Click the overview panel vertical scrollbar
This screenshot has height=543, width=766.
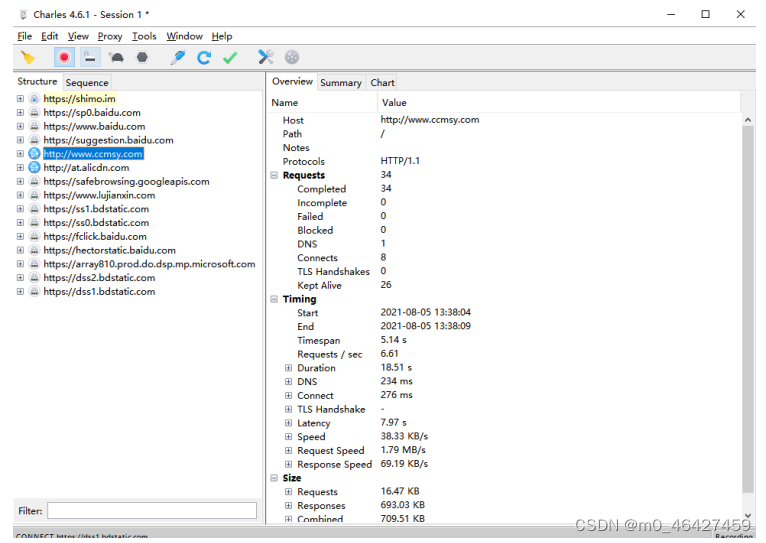(747, 310)
